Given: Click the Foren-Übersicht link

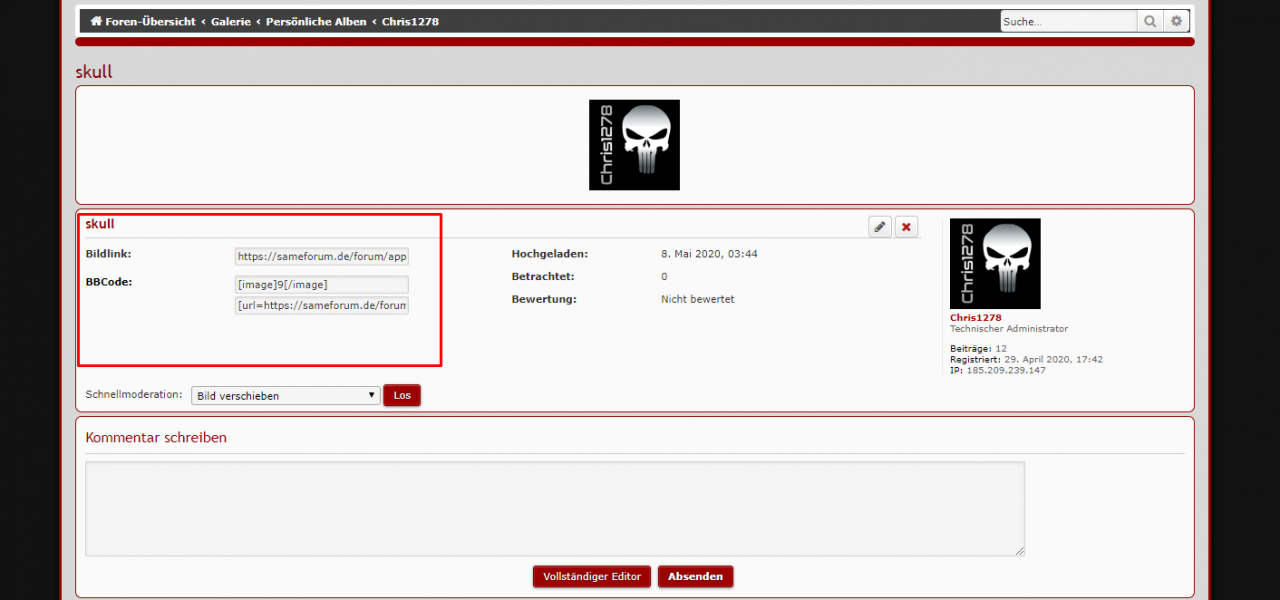Looking at the screenshot, I should (150, 21).
